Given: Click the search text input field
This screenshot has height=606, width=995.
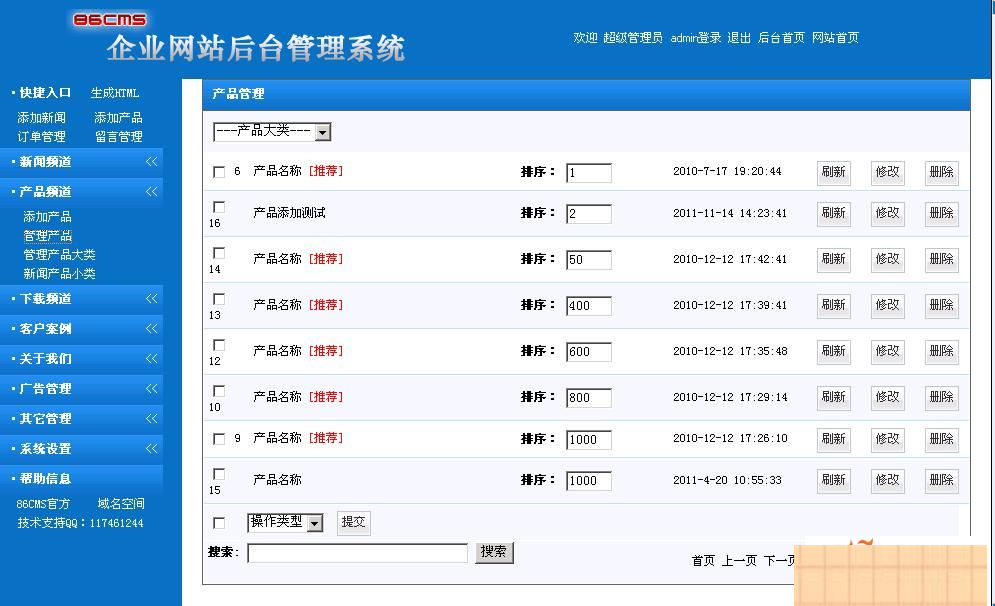Looking at the screenshot, I should 360,552.
